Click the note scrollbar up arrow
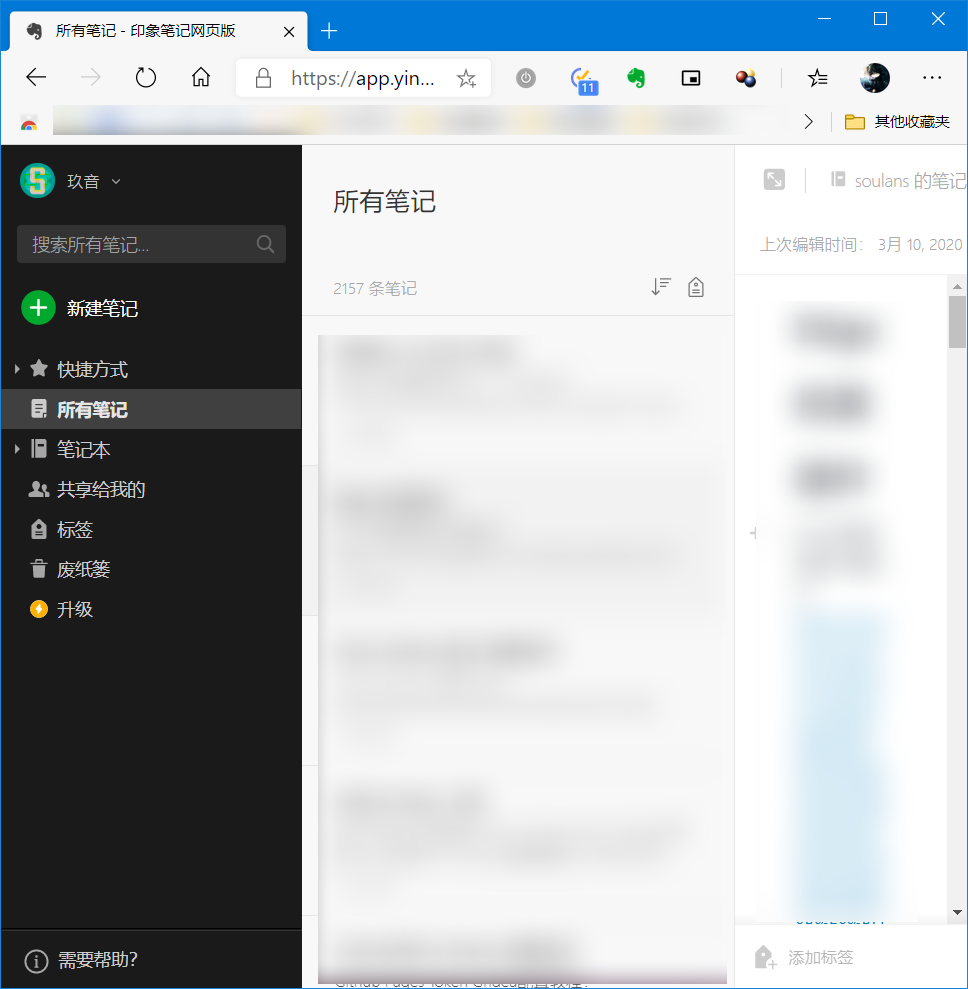 pos(957,286)
